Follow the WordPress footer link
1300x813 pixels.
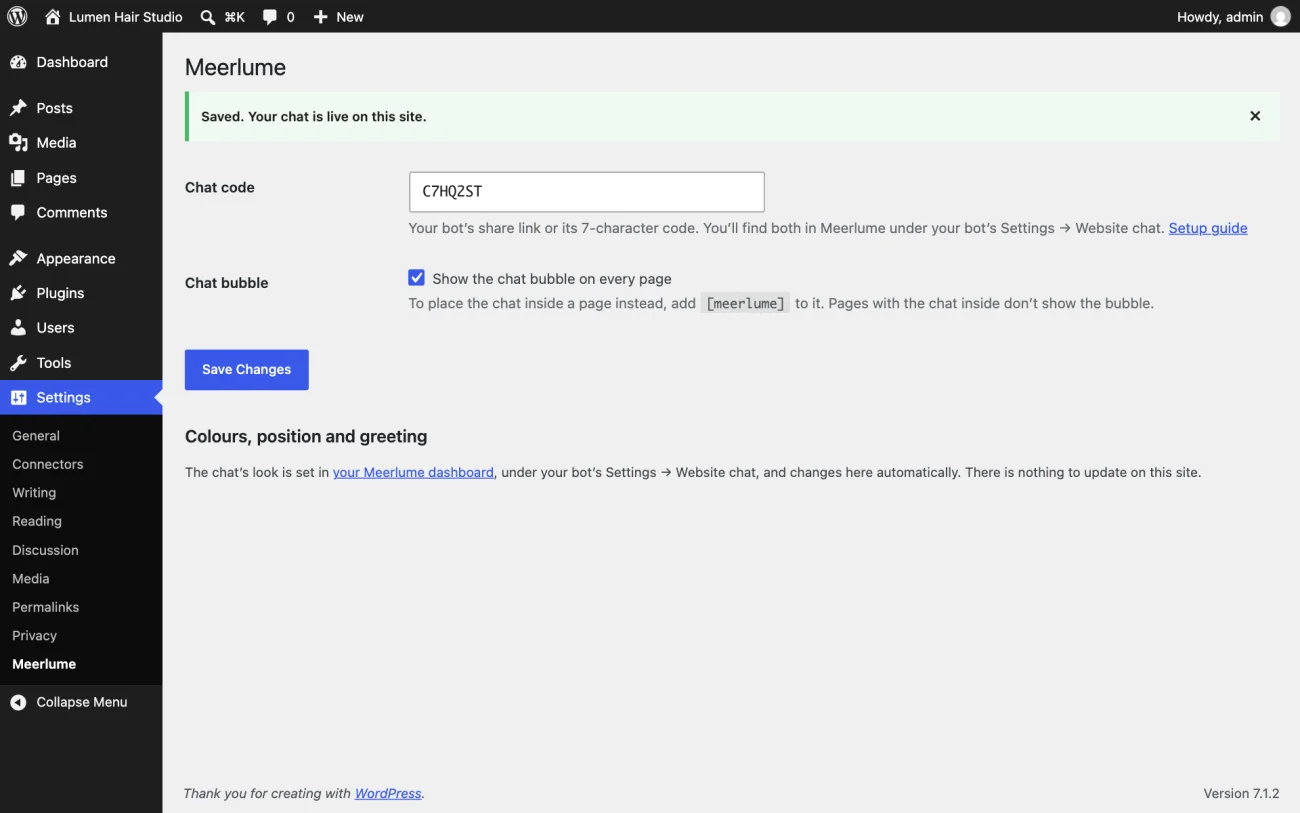388,793
